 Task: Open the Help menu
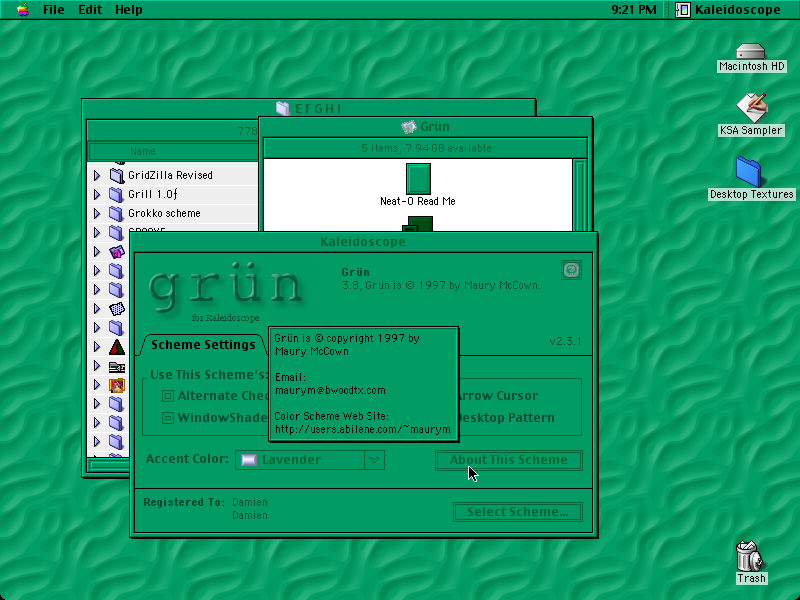pos(129,10)
